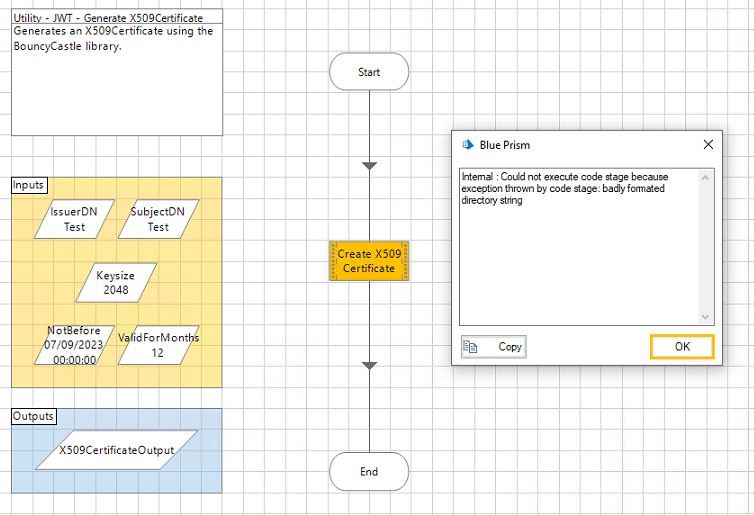Close the Blue Prism error dialog

coord(708,144)
